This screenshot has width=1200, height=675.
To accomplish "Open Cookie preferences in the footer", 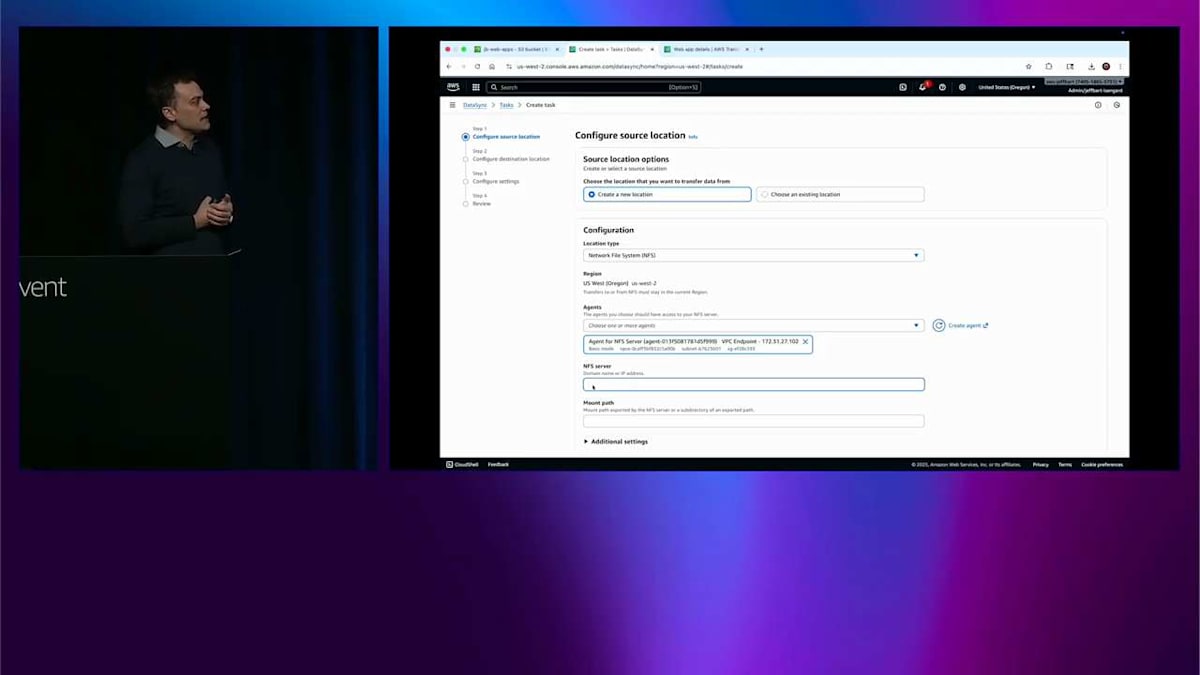I will click(1102, 465).
